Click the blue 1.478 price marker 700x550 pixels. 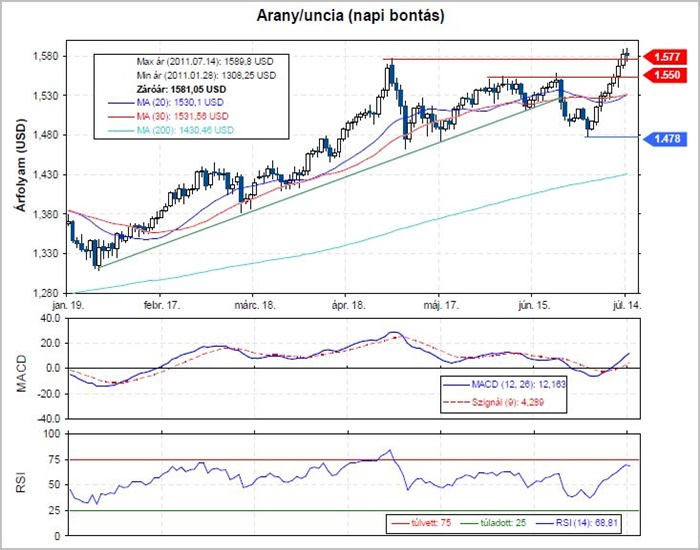[x=666, y=139]
